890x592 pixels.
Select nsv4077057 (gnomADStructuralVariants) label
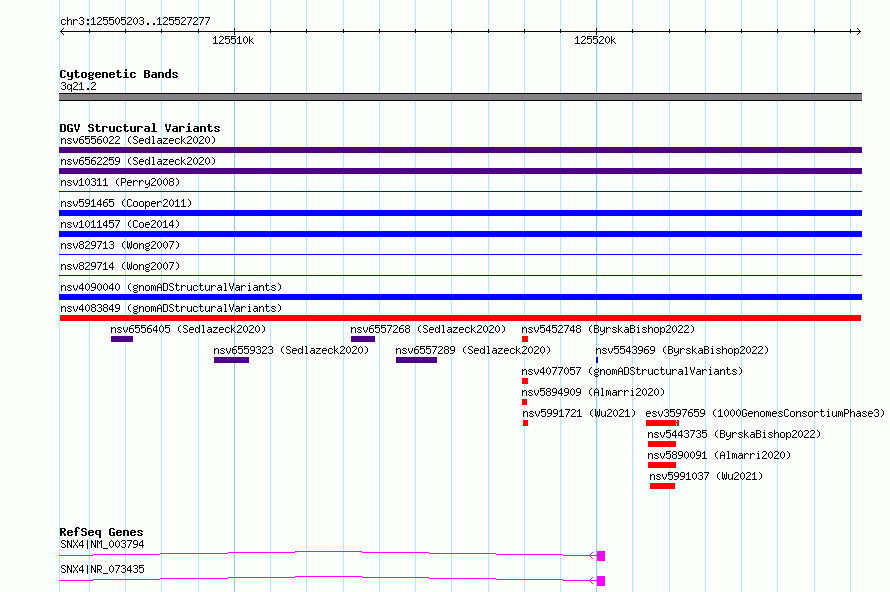point(632,371)
